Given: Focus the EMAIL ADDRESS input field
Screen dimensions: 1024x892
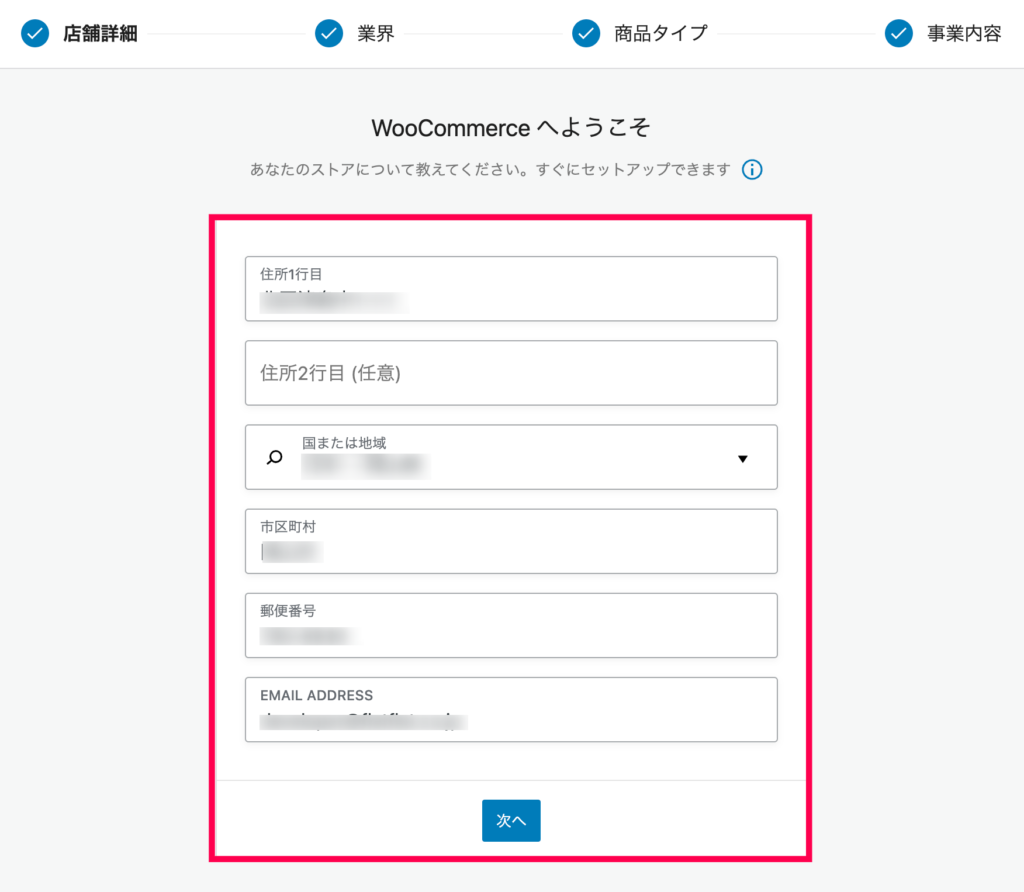Looking at the screenshot, I should pyautogui.click(x=511, y=710).
